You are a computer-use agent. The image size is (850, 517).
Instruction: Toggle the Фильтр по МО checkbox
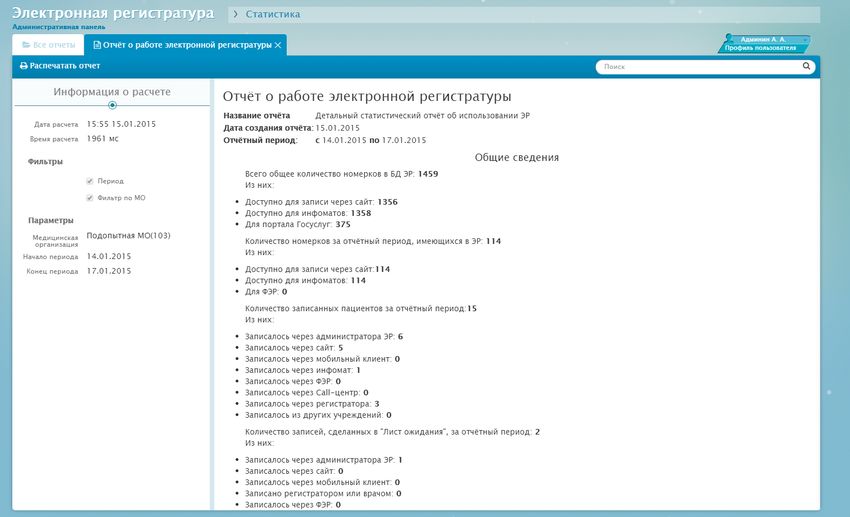pyautogui.click(x=90, y=198)
